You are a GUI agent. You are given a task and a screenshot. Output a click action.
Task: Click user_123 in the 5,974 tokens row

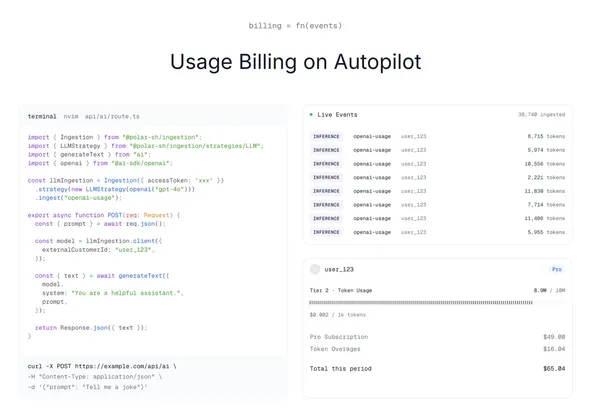(414, 150)
